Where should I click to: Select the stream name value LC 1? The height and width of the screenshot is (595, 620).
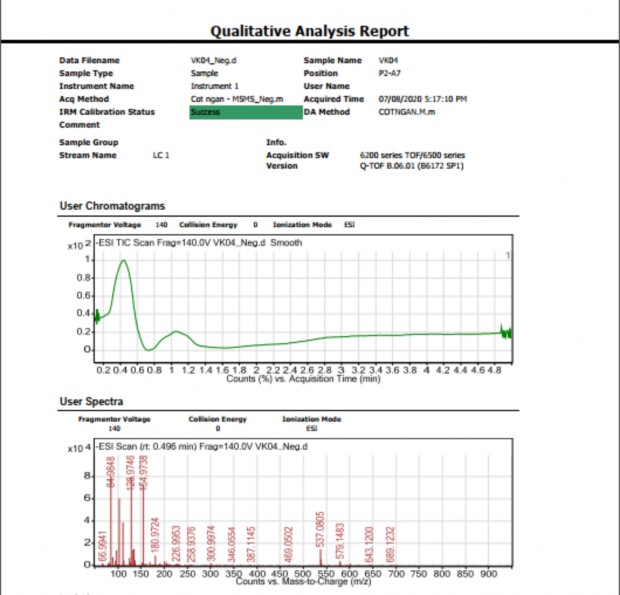click(161, 155)
